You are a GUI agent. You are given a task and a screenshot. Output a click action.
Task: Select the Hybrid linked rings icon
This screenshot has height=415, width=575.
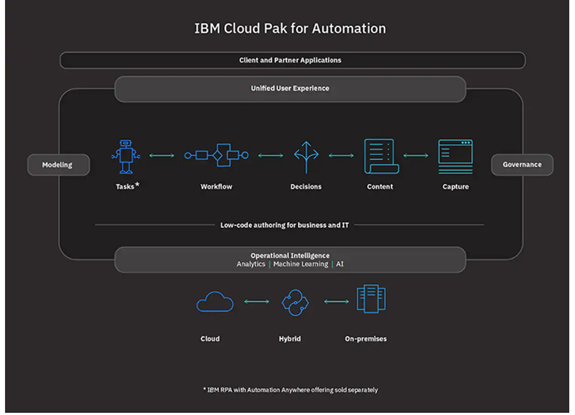pyautogui.click(x=295, y=302)
